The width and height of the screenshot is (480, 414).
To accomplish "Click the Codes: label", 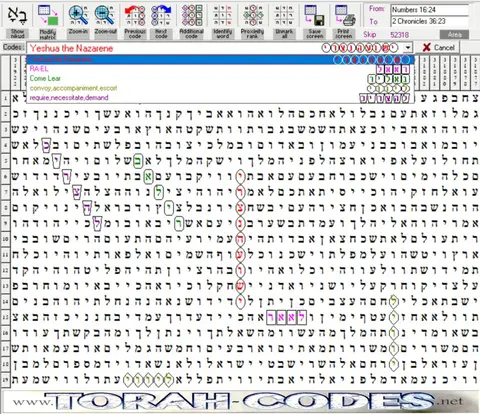I will pos(13,47).
